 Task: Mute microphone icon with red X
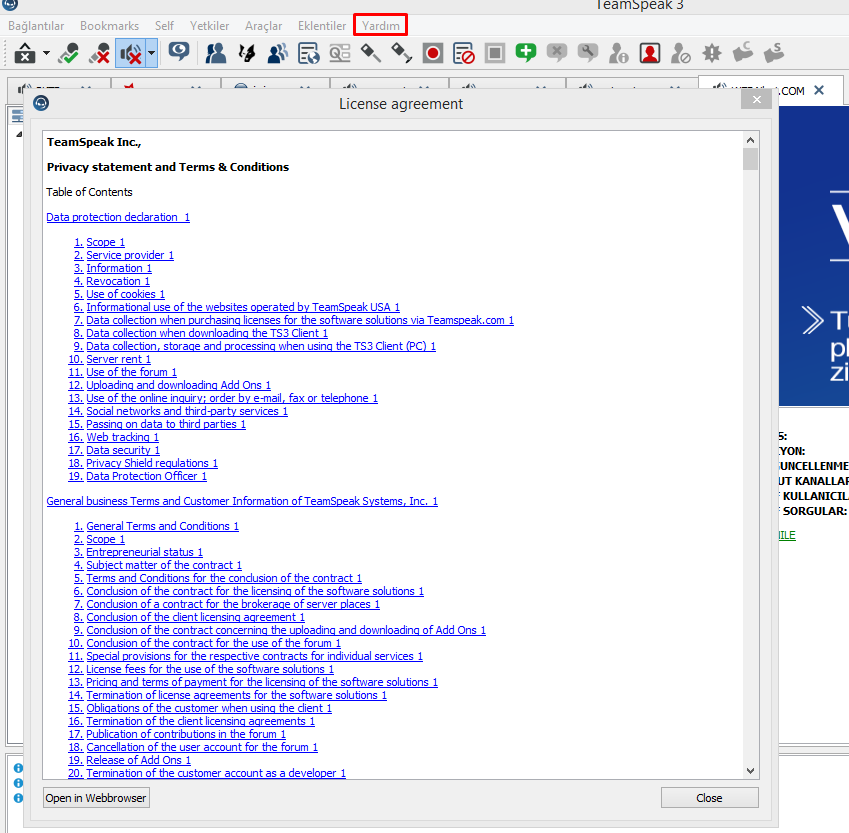point(99,53)
